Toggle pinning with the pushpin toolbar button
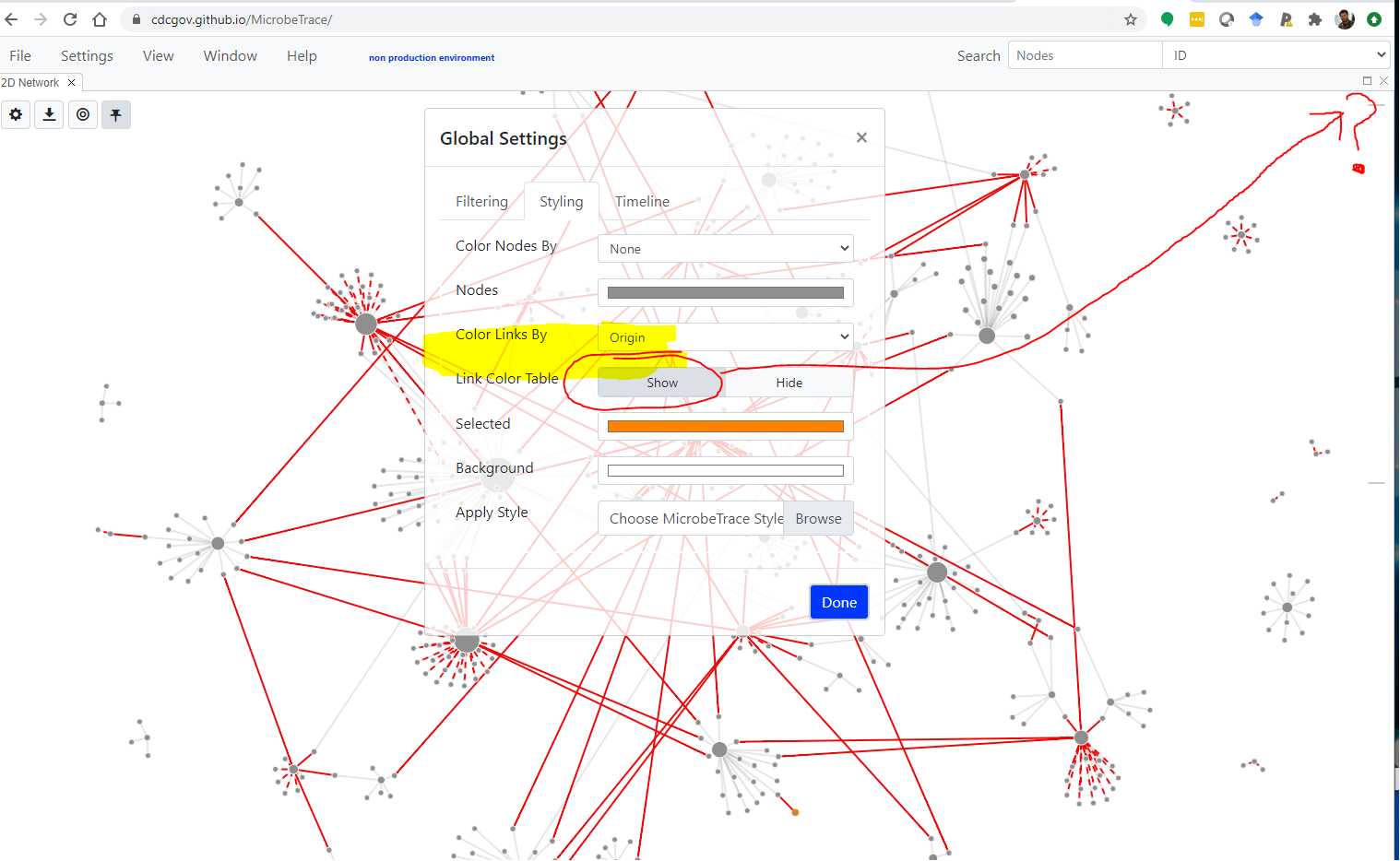The image size is (1400, 861). pyautogui.click(x=115, y=114)
